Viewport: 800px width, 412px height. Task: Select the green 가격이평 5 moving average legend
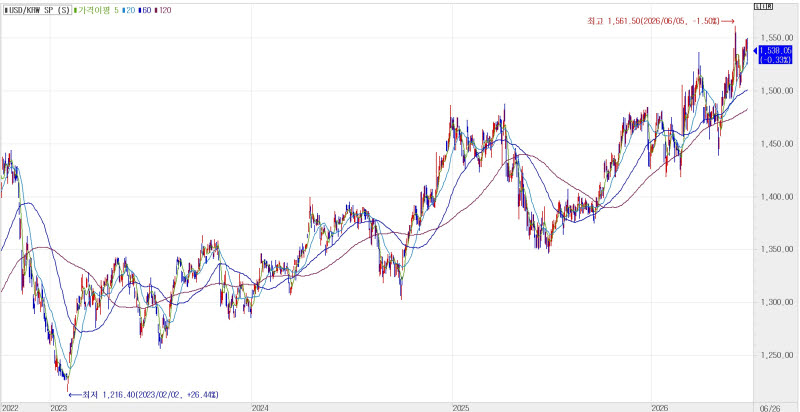tap(96, 10)
